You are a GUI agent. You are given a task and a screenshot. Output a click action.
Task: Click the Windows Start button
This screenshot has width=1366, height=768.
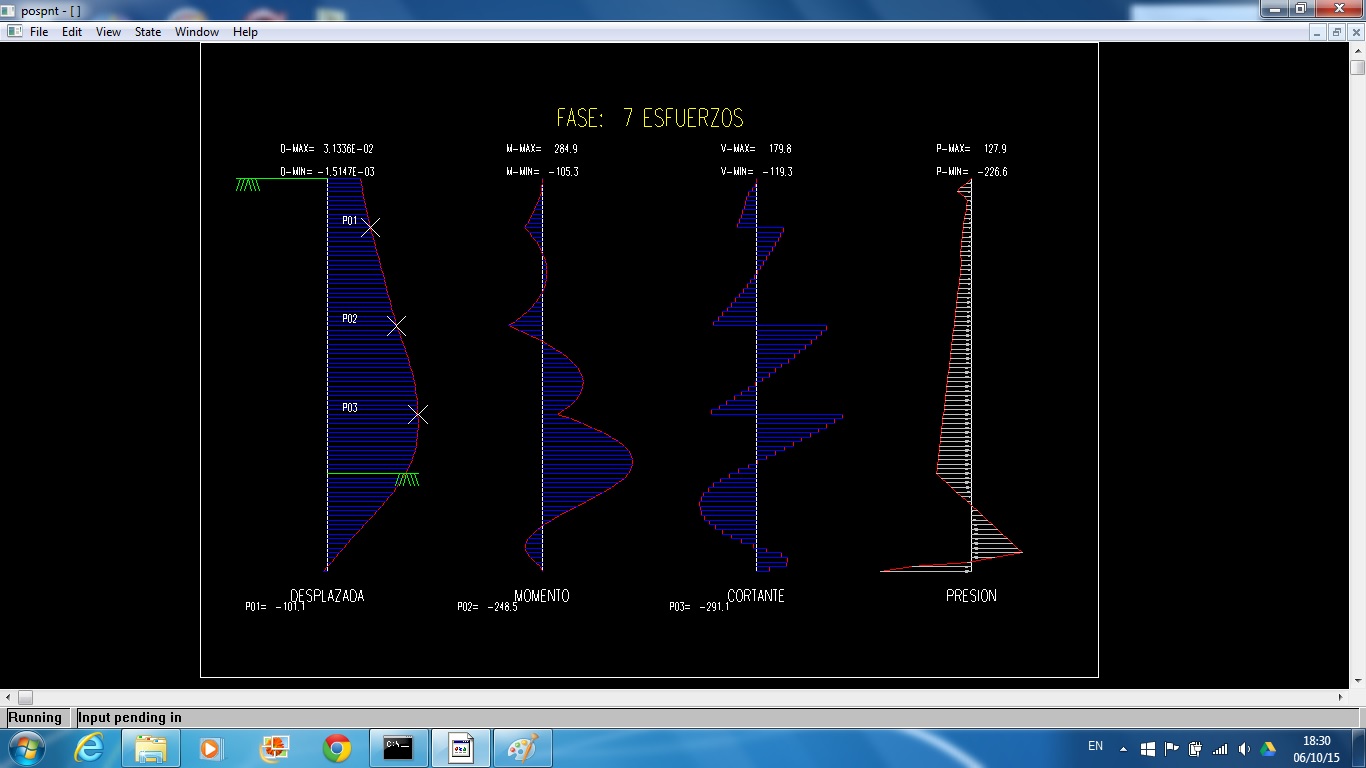pyautogui.click(x=25, y=748)
